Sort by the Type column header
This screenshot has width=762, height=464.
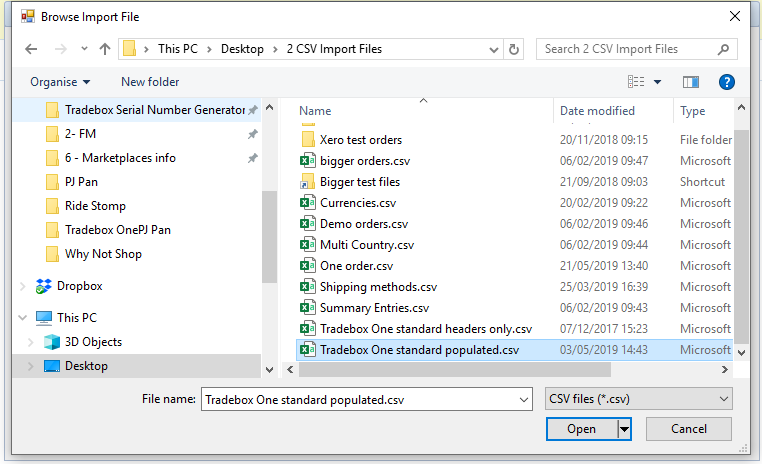(693, 111)
